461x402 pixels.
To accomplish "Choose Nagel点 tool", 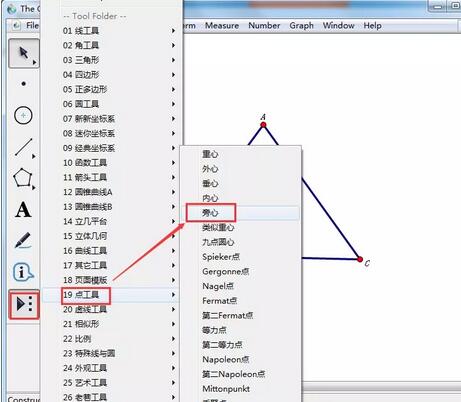I will [x=240, y=286].
